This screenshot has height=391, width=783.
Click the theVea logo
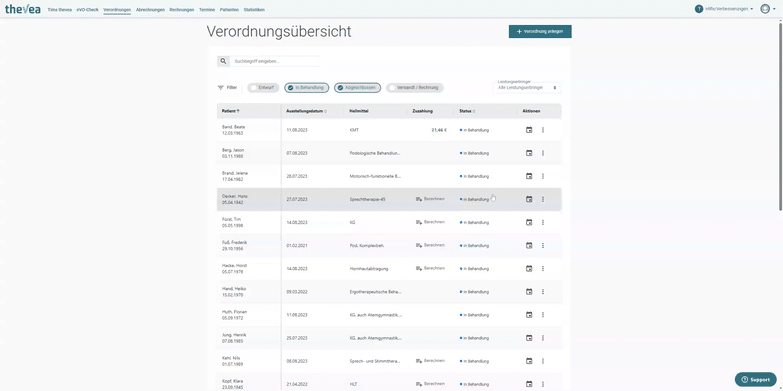pos(22,9)
